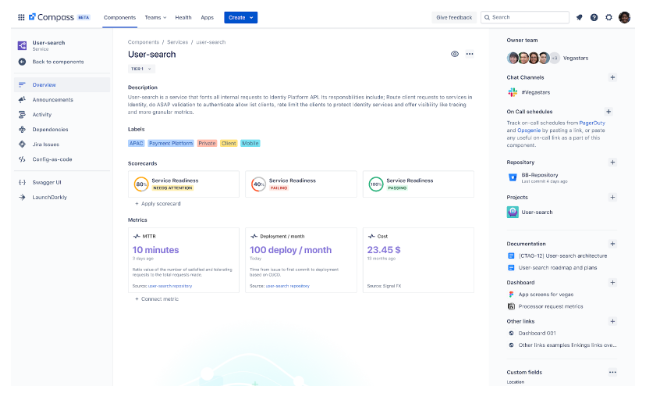Add a project with plus icon
Viewport: 645px width, 394px height.
point(613,197)
